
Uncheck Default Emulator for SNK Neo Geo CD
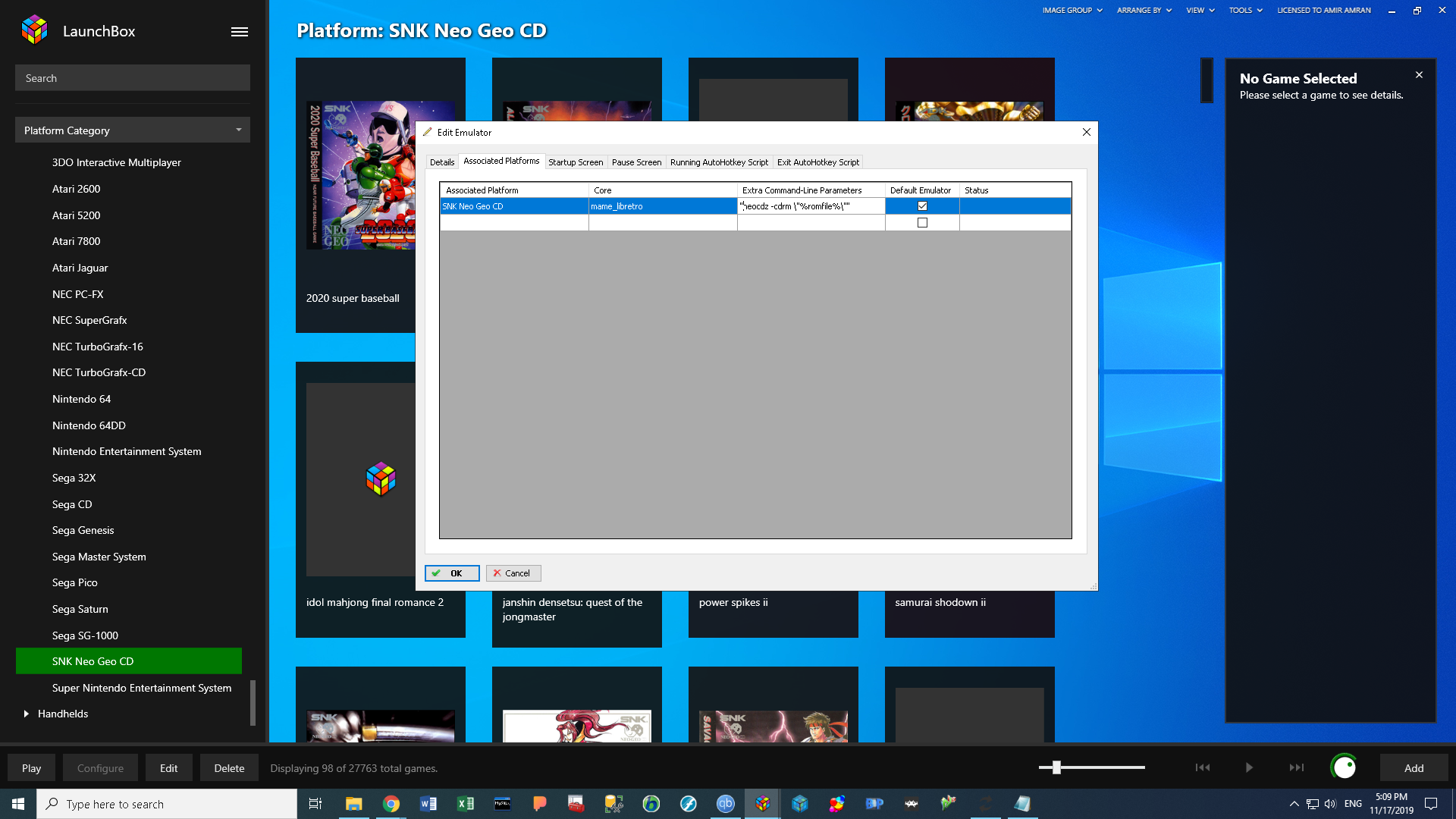point(922,206)
